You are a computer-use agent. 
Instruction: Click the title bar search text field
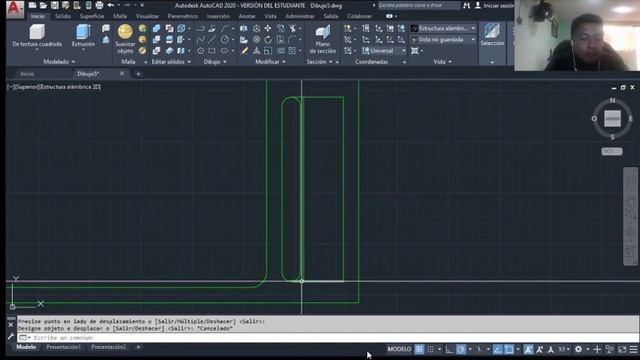pyautogui.click(x=418, y=6)
